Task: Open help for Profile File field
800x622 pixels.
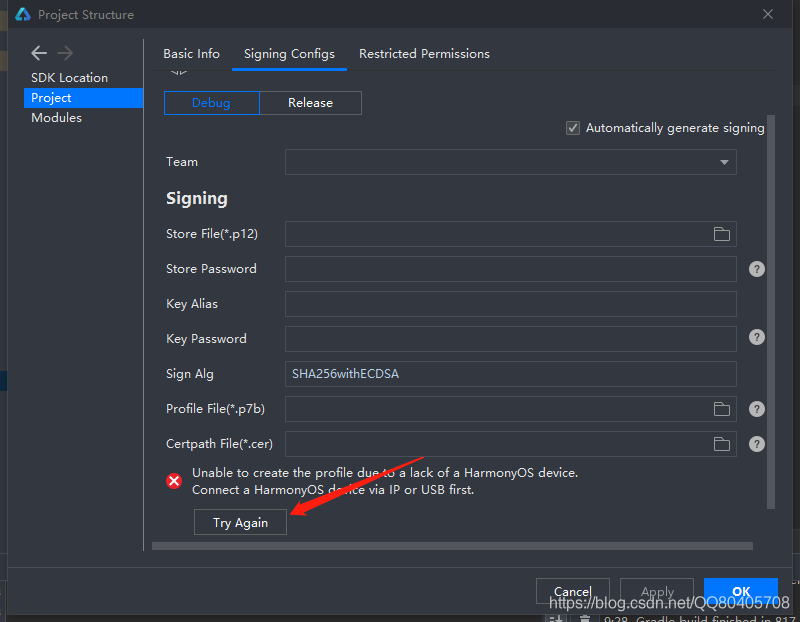Action: click(x=757, y=409)
